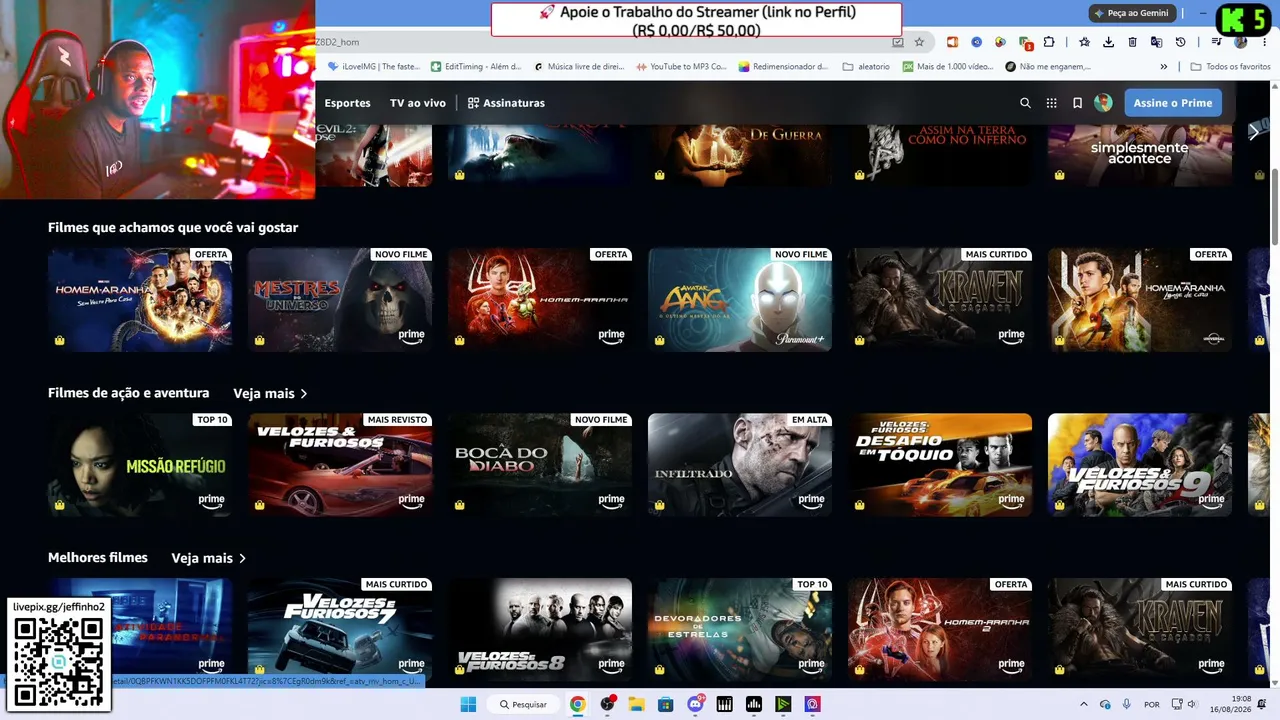Open the watchlist bookmark icon

click(1077, 103)
